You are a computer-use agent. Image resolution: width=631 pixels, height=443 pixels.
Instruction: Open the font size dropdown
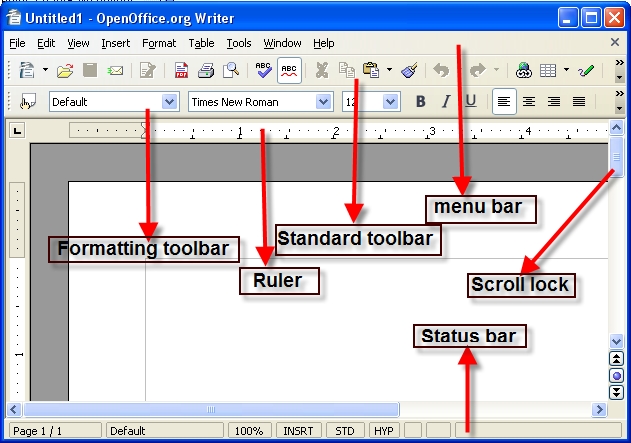point(390,102)
